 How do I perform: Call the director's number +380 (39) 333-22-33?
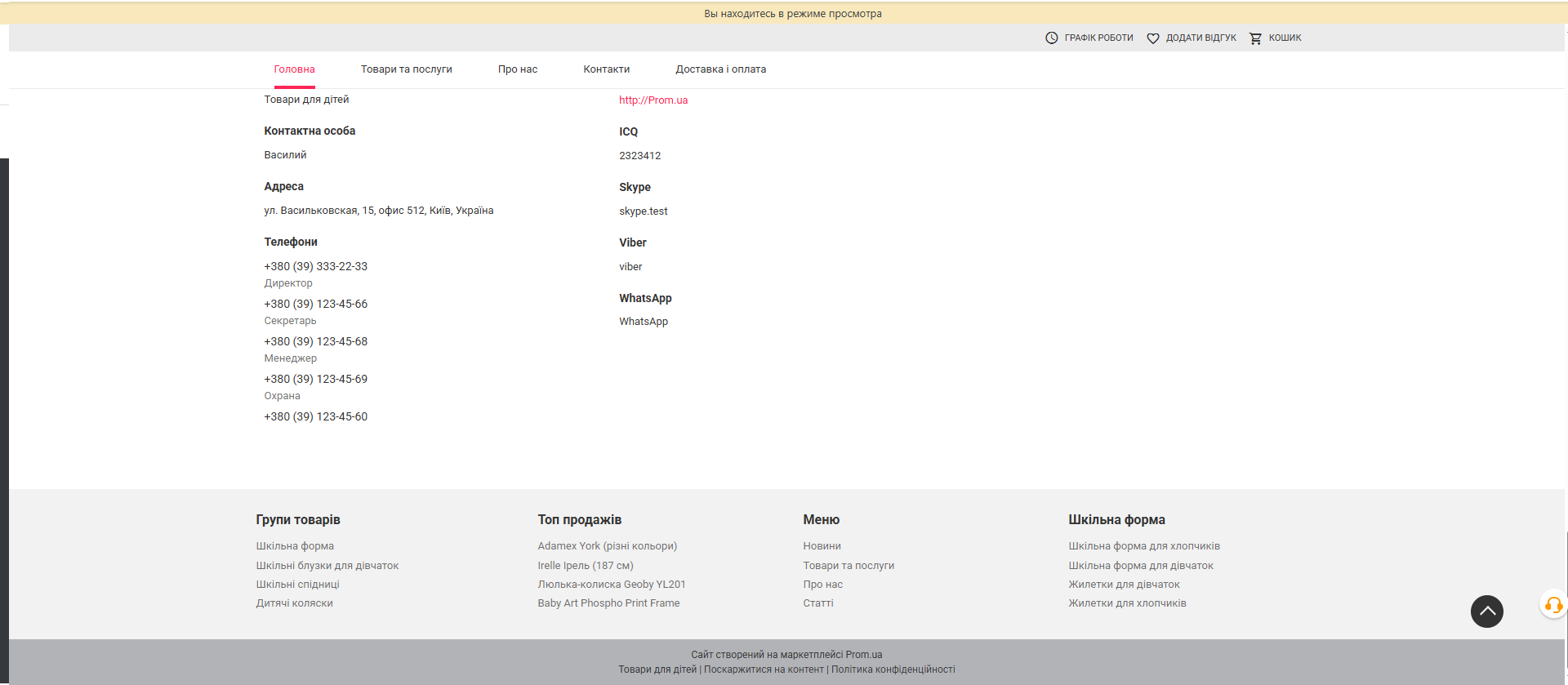pos(315,266)
